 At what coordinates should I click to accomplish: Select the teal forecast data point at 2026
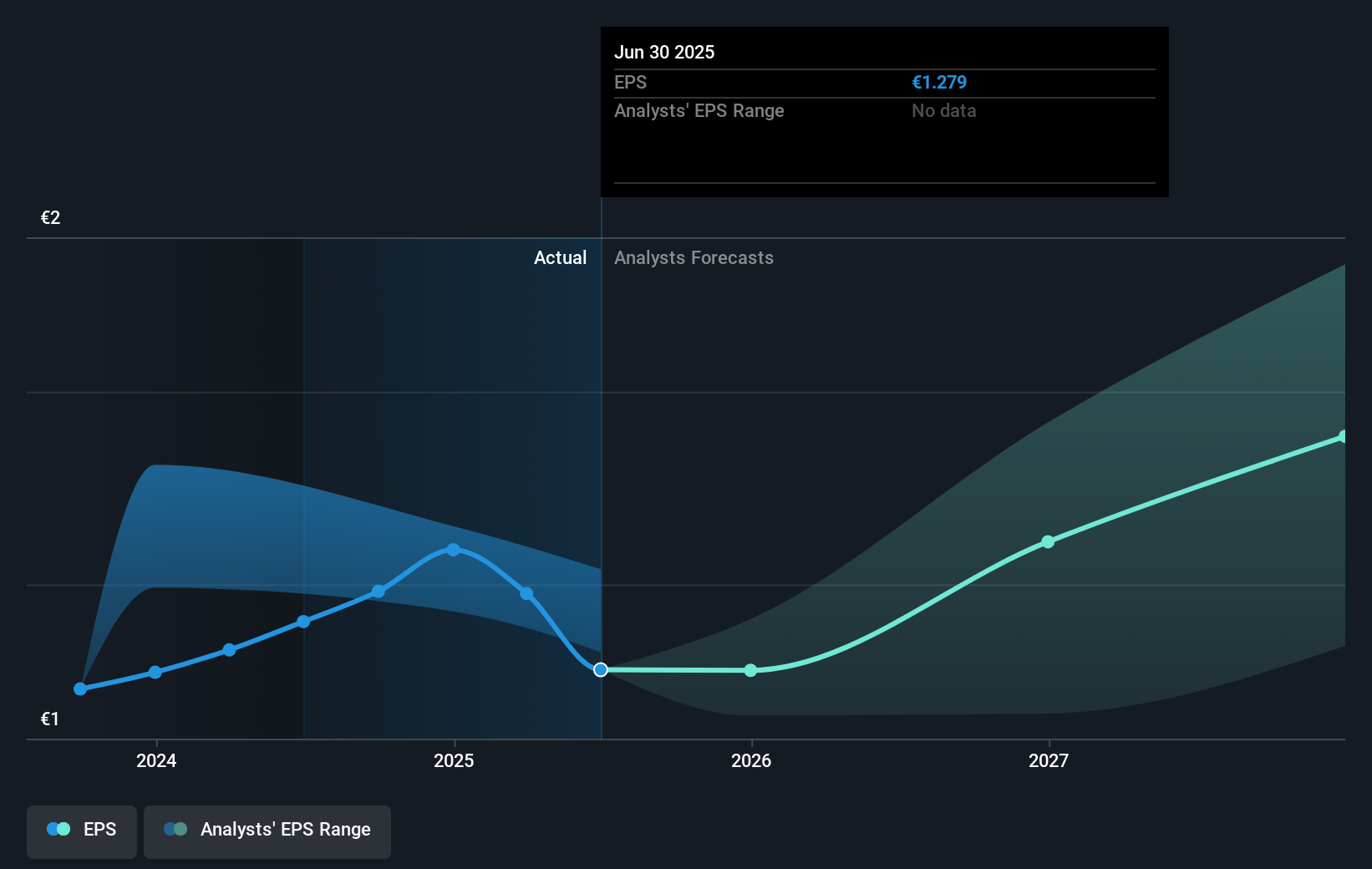[750, 669]
